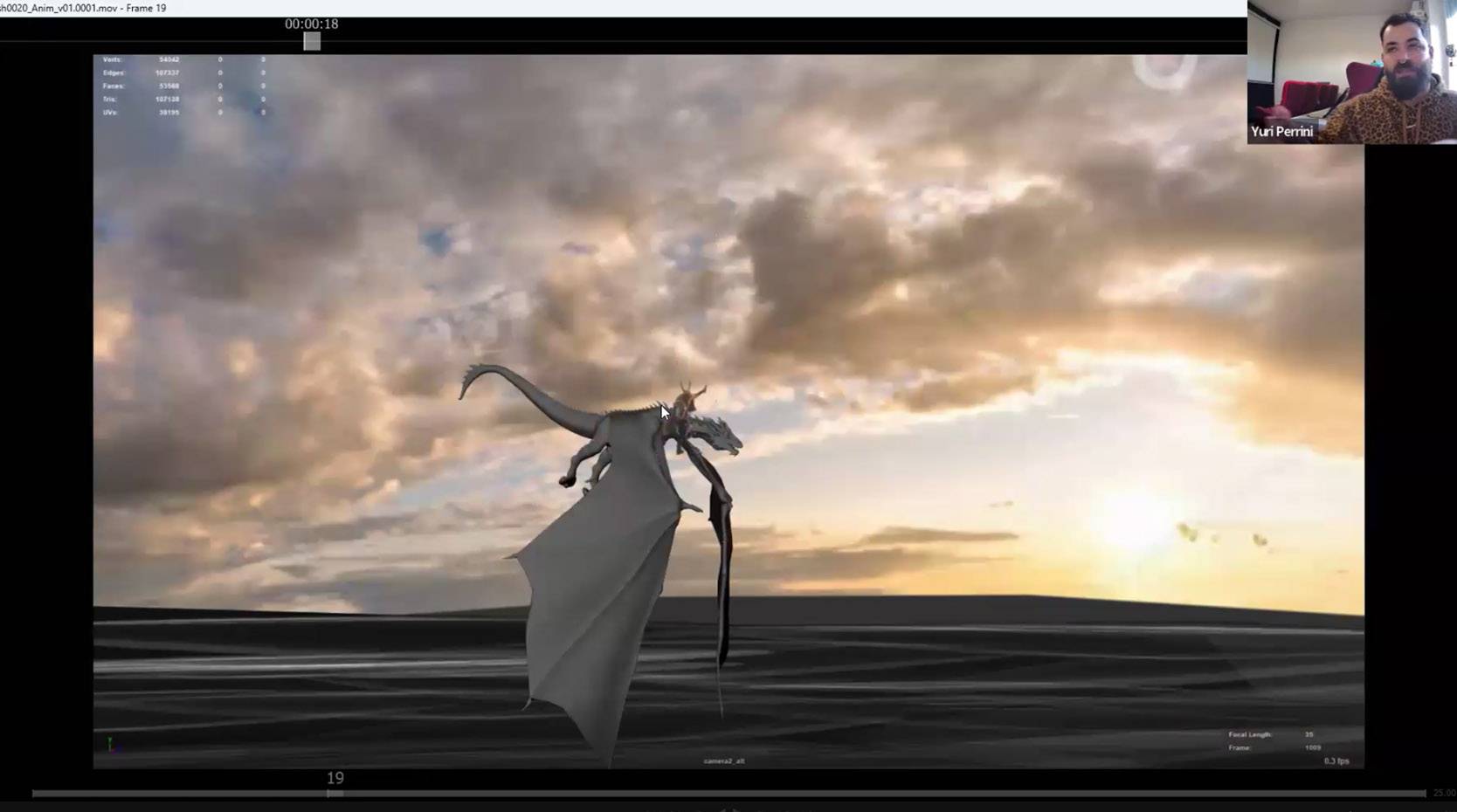Click the 00:00:18 timecode readout
This screenshot has height=812, width=1457.
click(x=311, y=24)
